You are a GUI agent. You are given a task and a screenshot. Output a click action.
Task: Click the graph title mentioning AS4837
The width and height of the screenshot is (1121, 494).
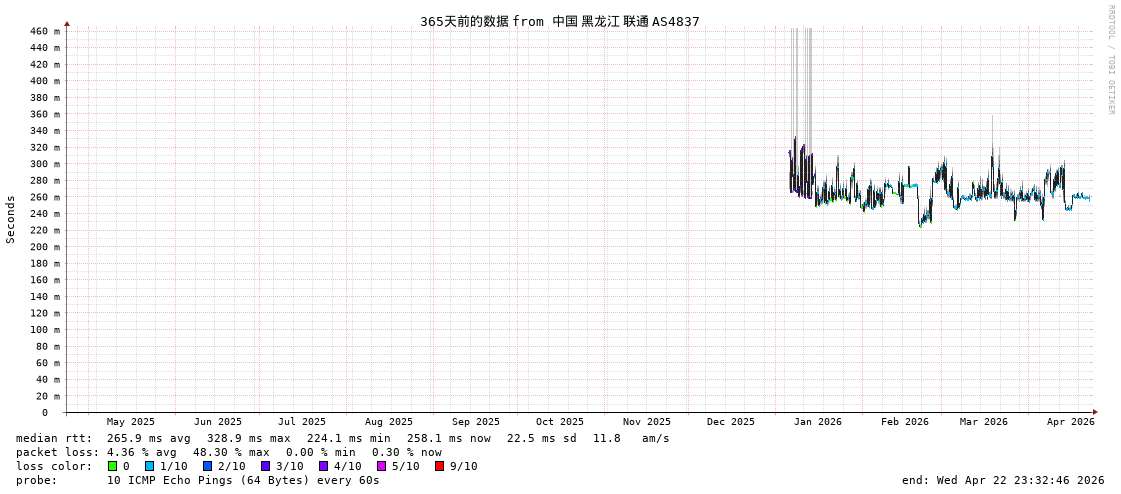tap(559, 21)
